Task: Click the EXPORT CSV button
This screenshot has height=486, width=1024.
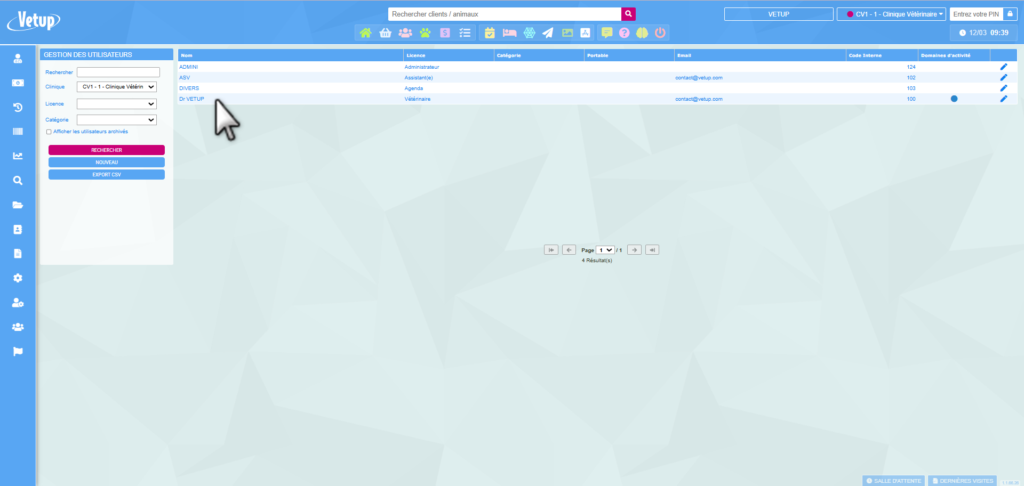Action: pyautogui.click(x=106, y=174)
